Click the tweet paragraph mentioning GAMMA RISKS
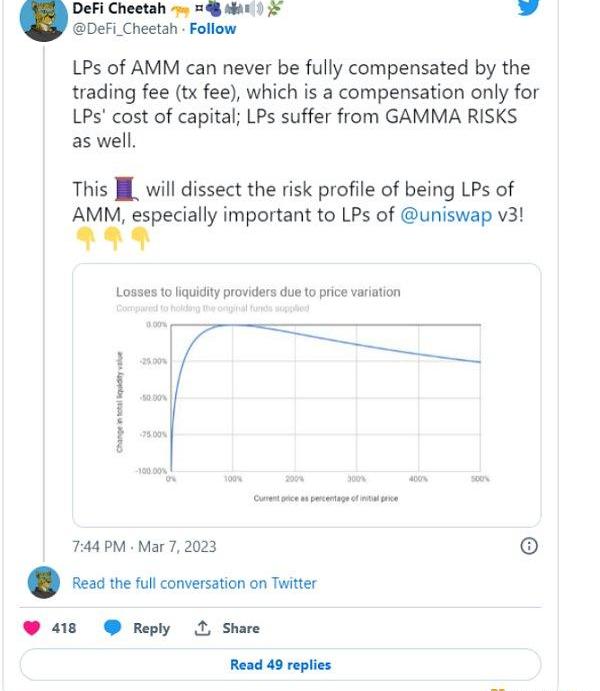 tap(305, 105)
